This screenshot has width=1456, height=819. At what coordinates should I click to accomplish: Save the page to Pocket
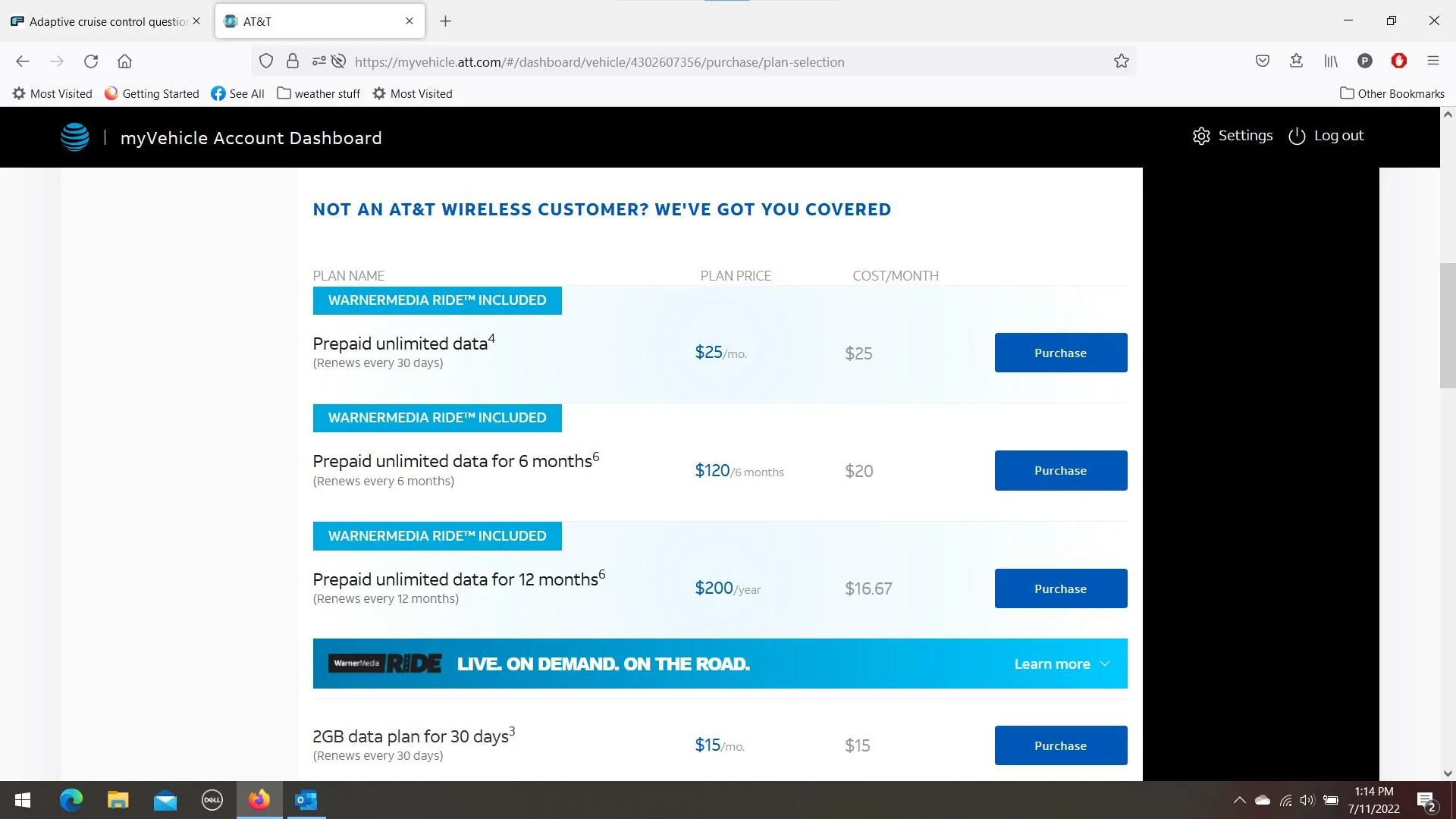pyautogui.click(x=1262, y=61)
